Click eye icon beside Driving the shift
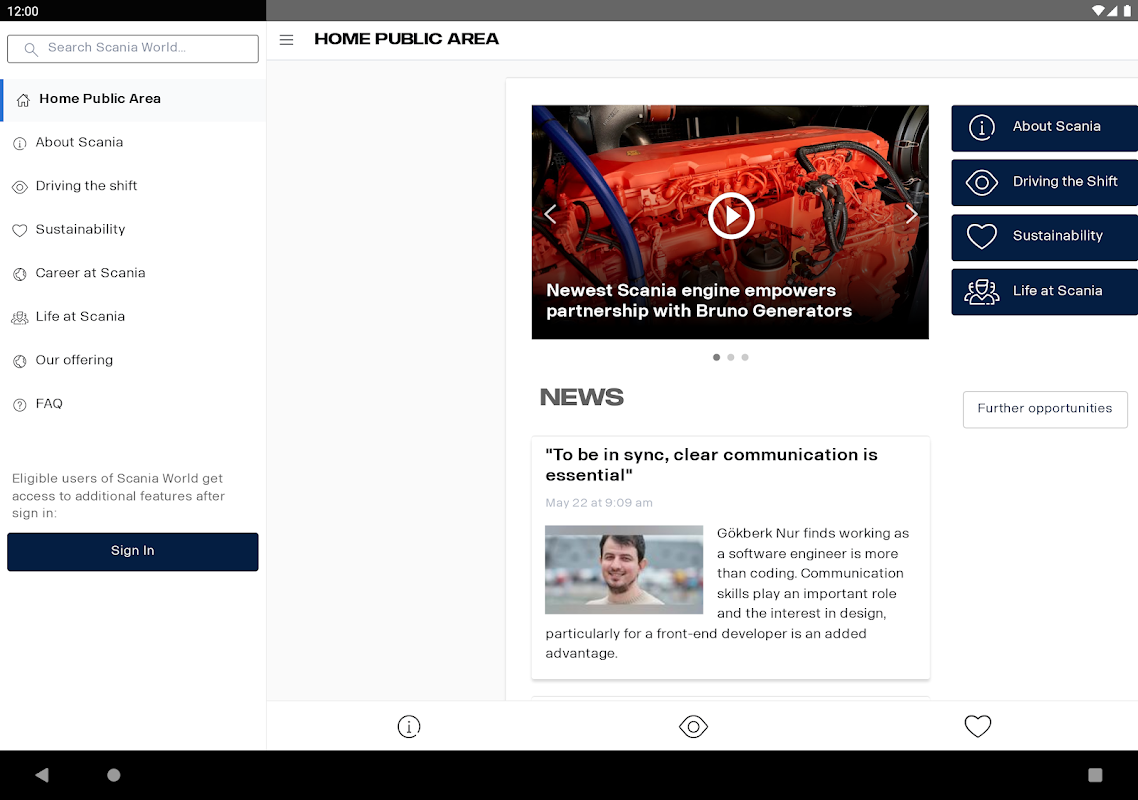This screenshot has width=1138, height=800. [20, 187]
